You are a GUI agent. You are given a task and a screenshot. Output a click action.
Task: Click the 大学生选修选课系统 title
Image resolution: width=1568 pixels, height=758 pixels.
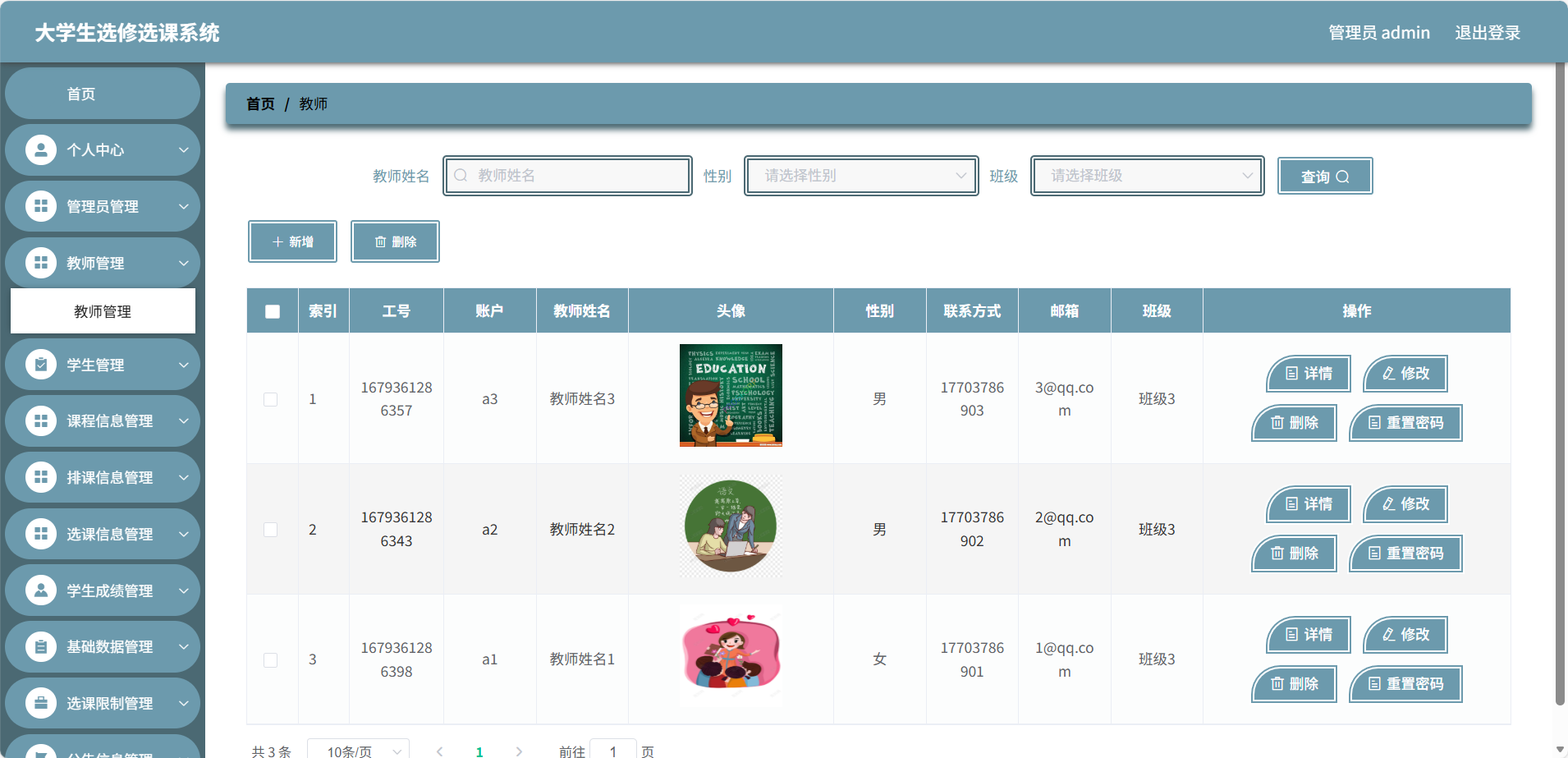click(127, 33)
